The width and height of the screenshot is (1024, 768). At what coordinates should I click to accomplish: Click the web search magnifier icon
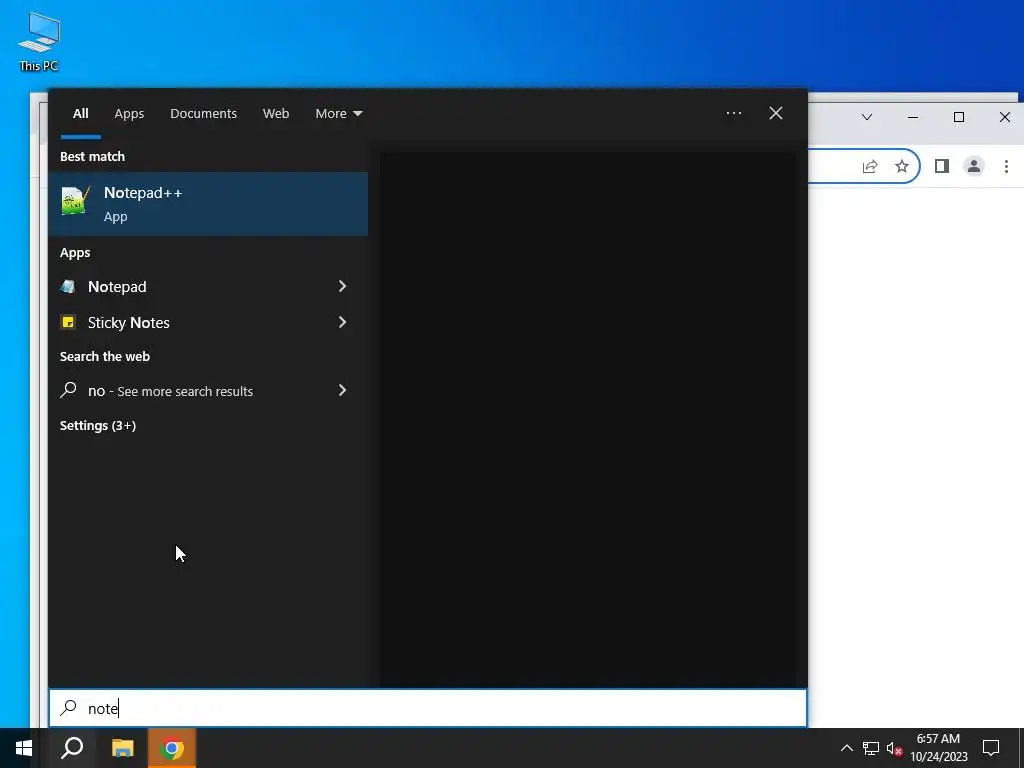click(68, 391)
